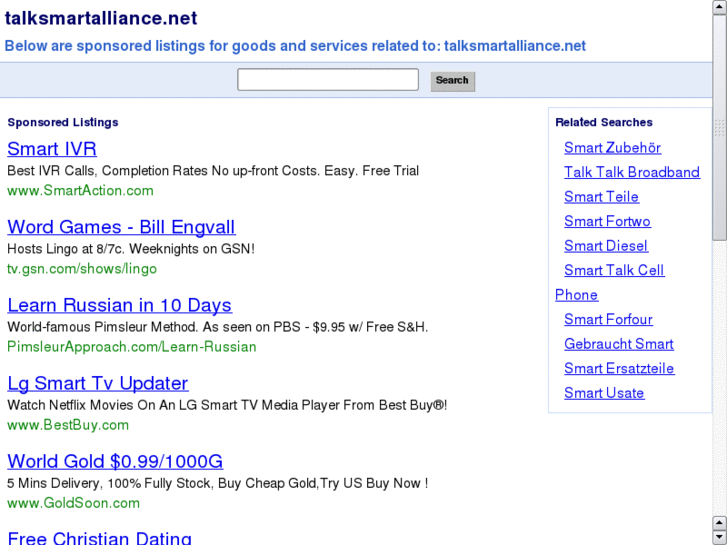
Task: Open Word Games - Bill Engvall link
Action: 121,227
